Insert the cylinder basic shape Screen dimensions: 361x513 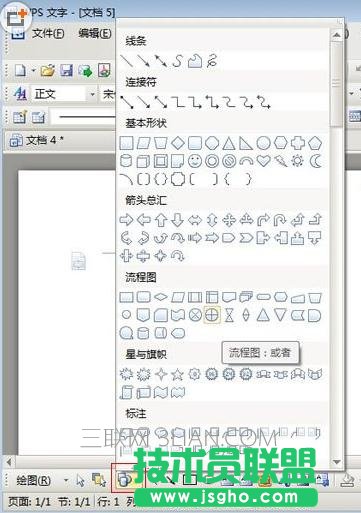(126, 161)
